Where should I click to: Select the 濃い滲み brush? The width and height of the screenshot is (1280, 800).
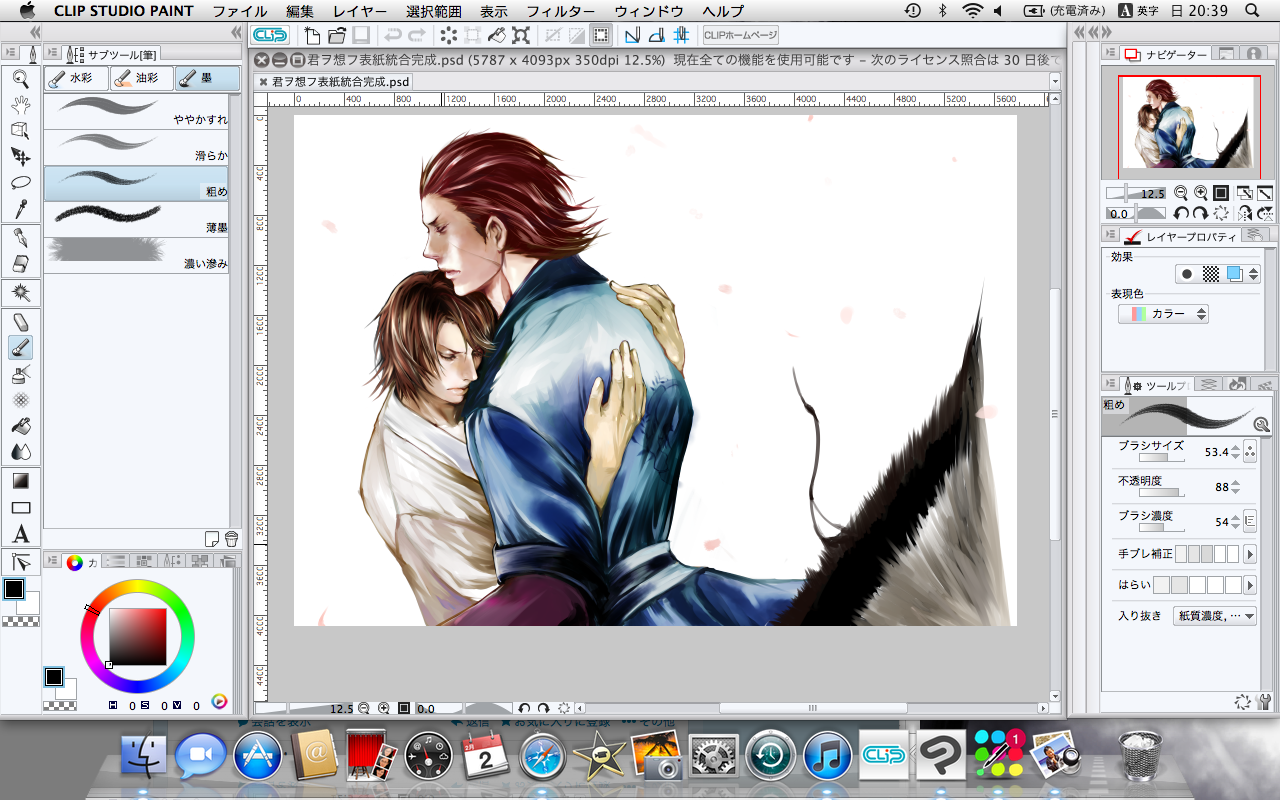click(136, 255)
